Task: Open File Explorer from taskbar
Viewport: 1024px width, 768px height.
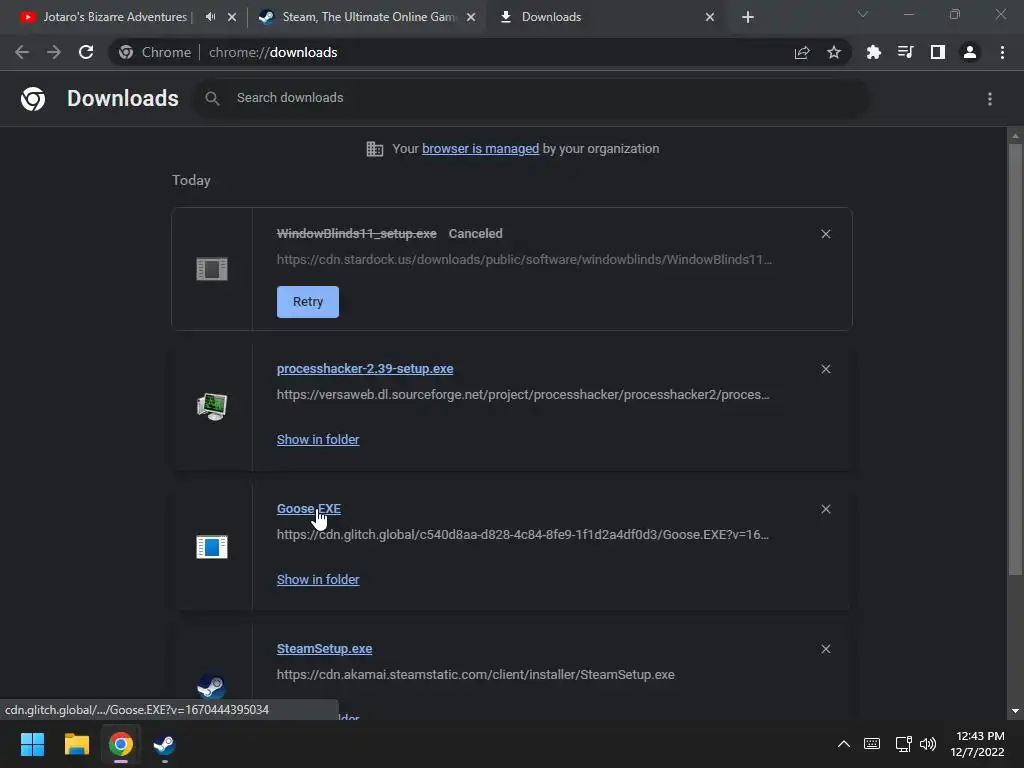Action: tap(76, 744)
